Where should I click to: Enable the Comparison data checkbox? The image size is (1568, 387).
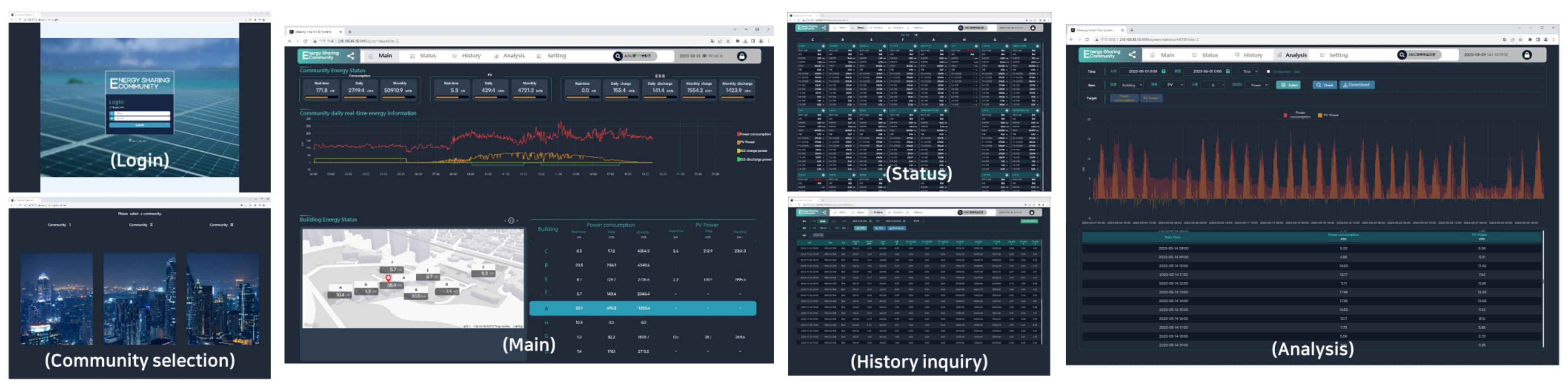(1269, 71)
